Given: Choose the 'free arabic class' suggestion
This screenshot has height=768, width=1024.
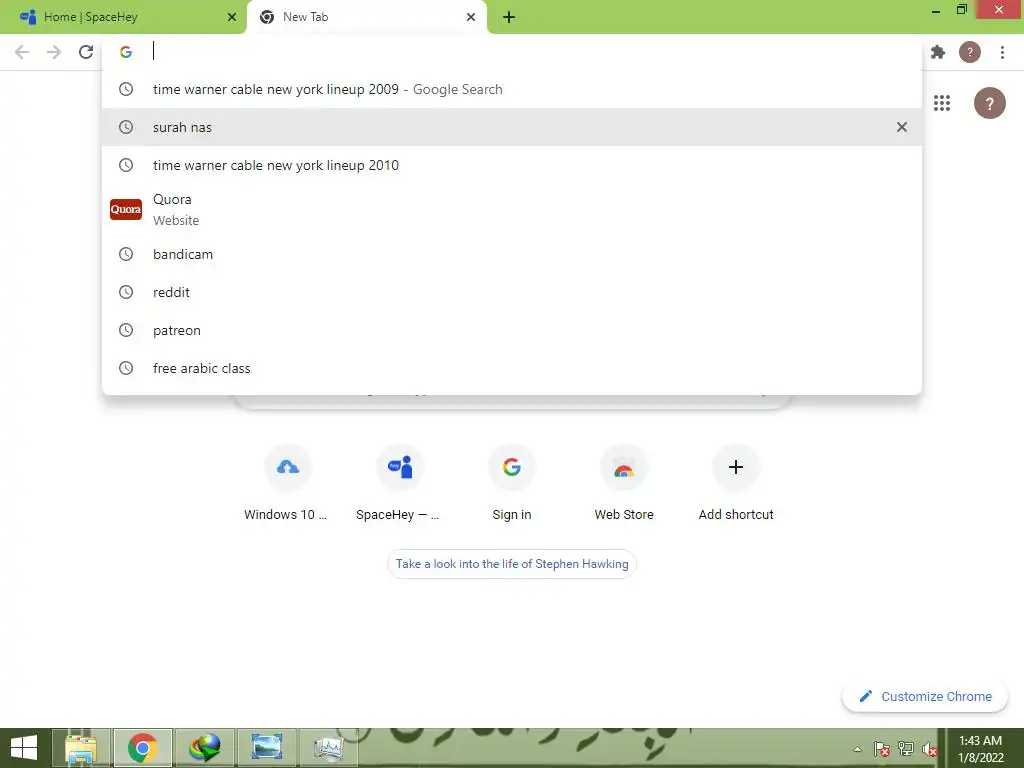Looking at the screenshot, I should click(x=512, y=368).
